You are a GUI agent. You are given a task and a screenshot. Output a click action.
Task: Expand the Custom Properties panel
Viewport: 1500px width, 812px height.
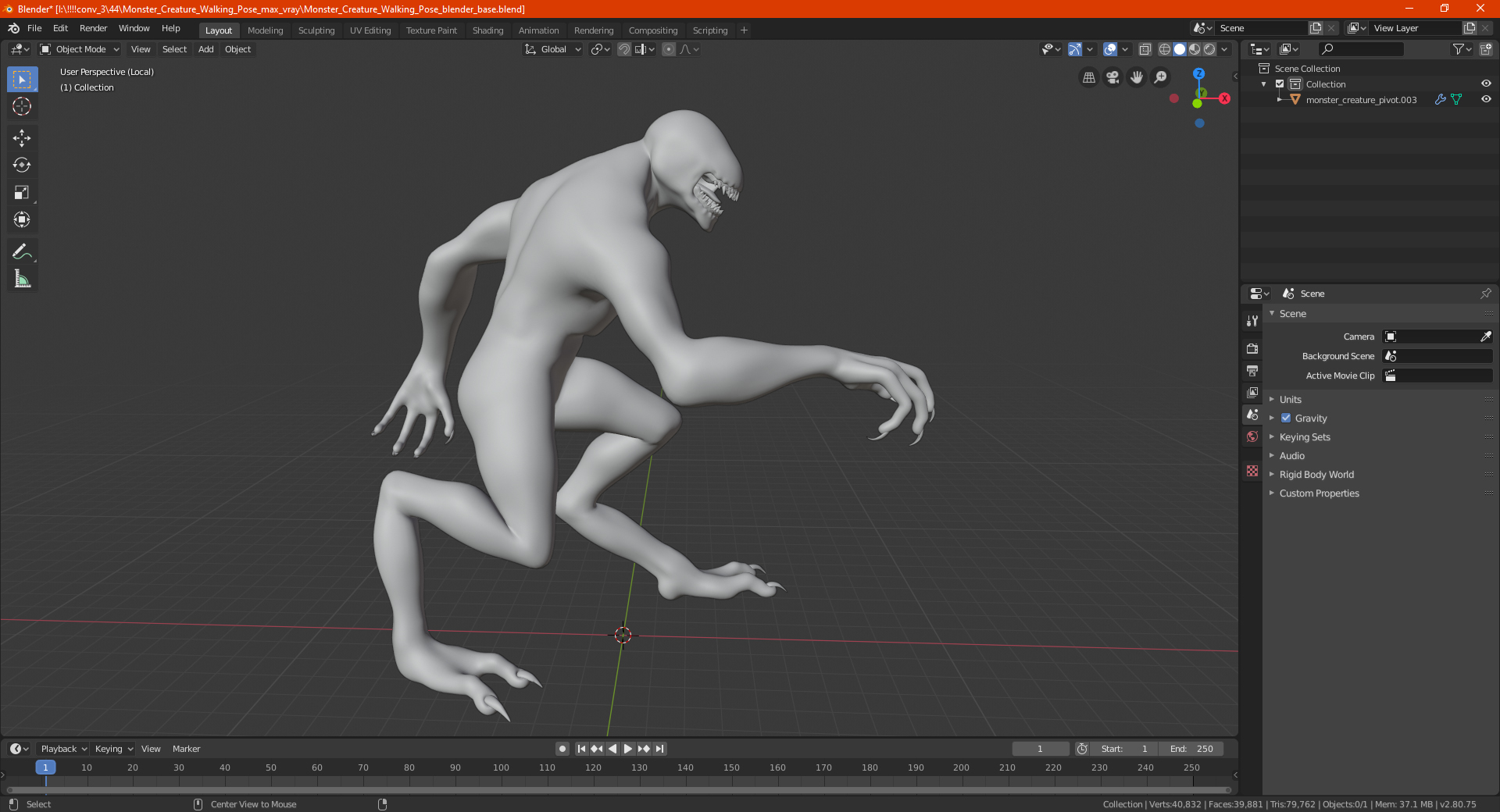tap(1319, 493)
